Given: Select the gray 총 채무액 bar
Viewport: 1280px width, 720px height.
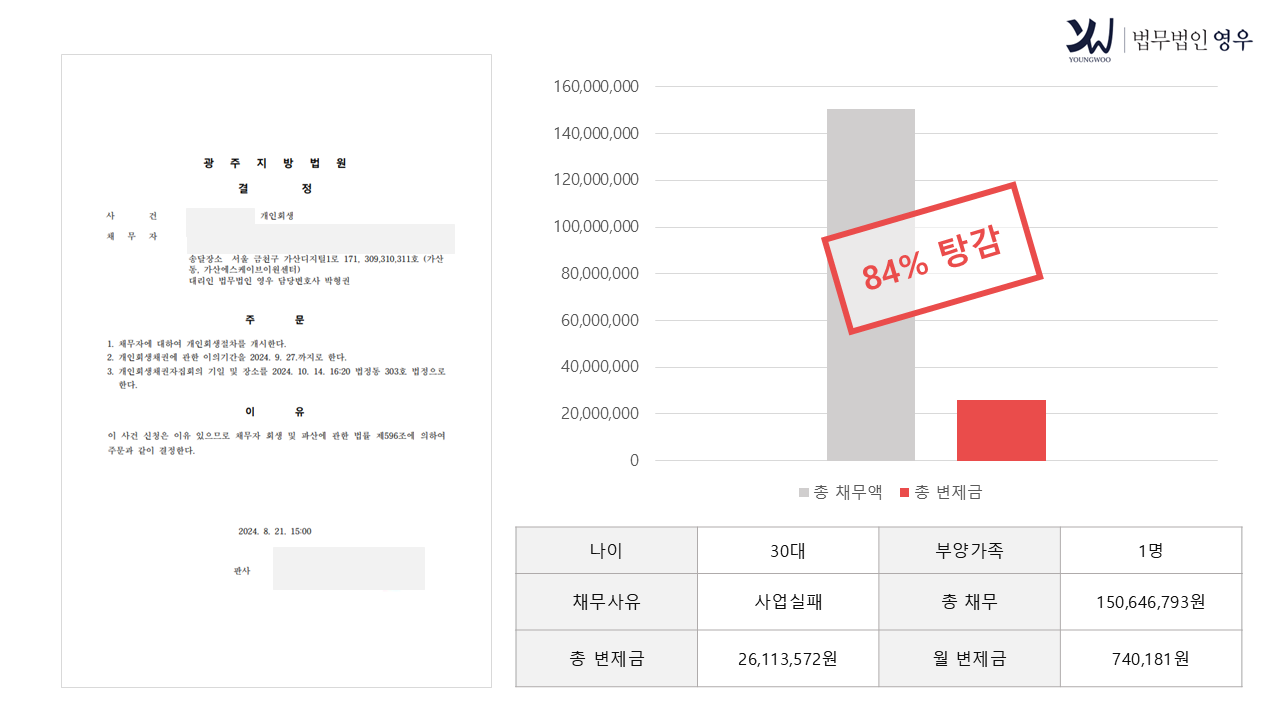Looking at the screenshot, I should click(870, 285).
